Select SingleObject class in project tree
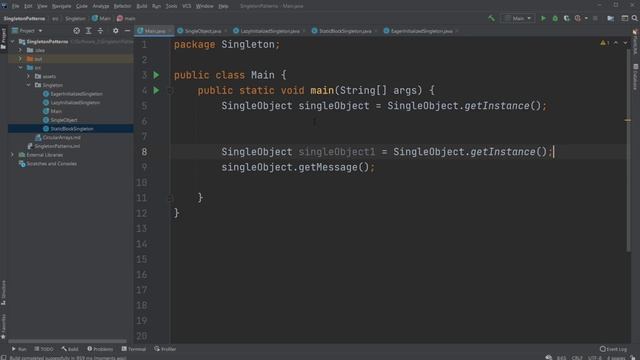This screenshot has height=360, width=640. click(60, 120)
